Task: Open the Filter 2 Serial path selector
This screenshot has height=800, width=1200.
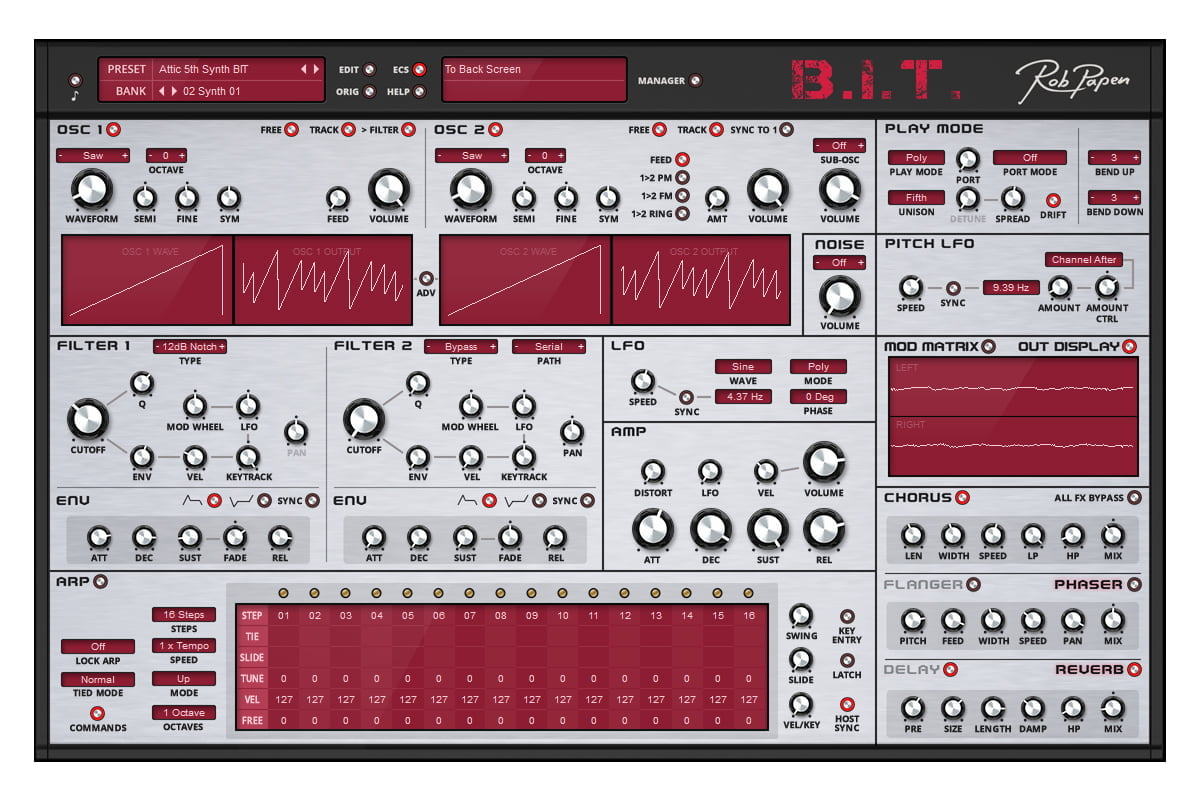Action: (x=549, y=347)
